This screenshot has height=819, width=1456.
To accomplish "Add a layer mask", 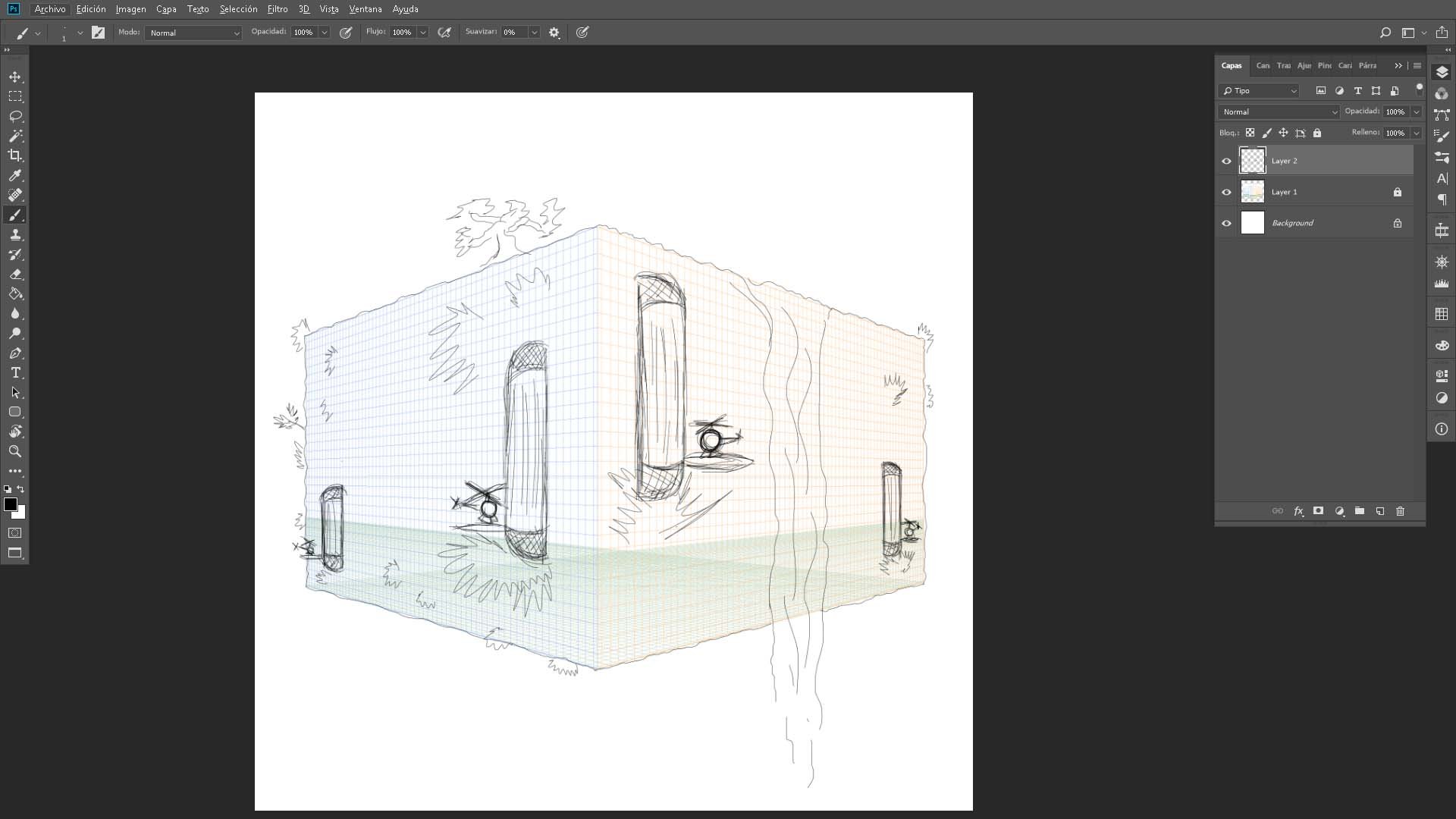I will (1318, 511).
